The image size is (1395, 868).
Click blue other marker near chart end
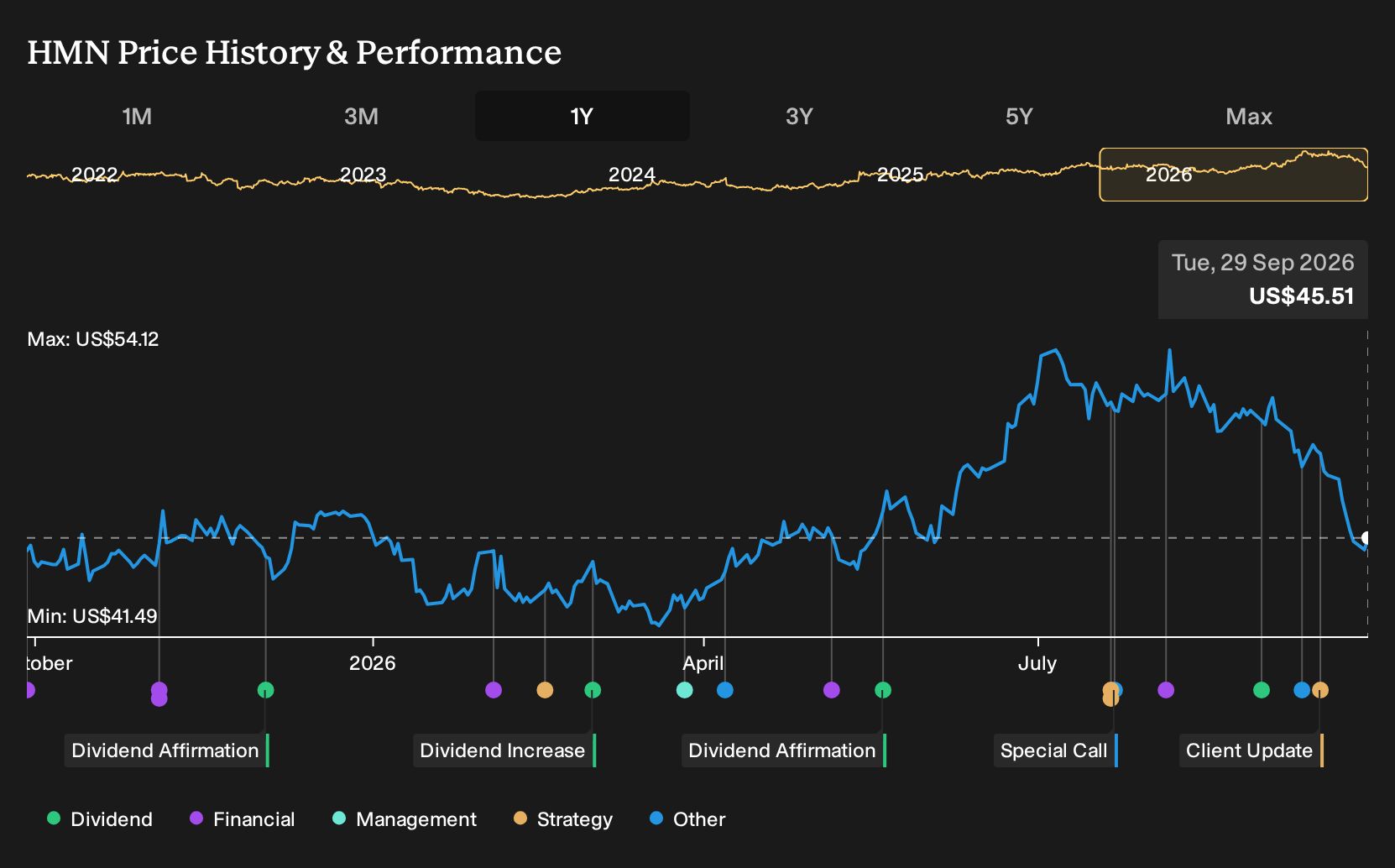click(x=1302, y=690)
